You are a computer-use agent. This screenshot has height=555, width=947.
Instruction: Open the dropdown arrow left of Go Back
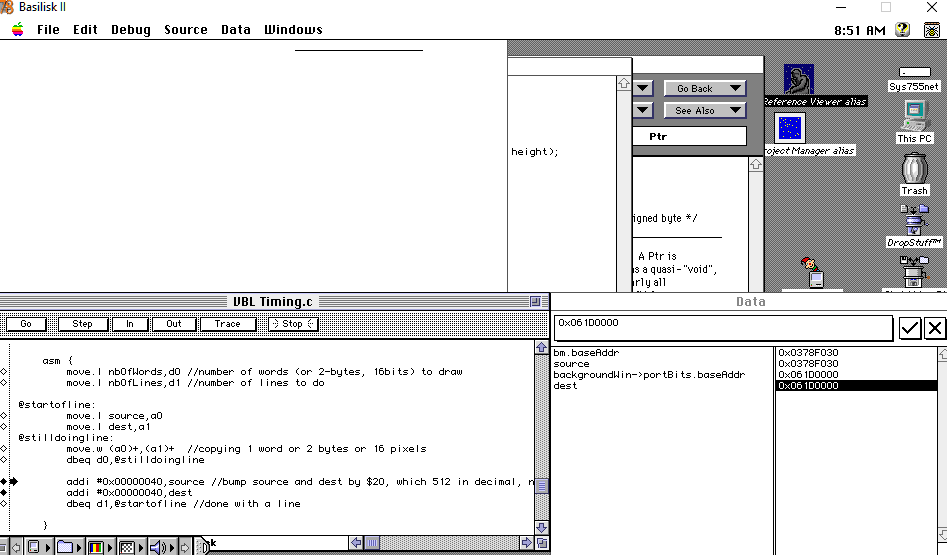pos(643,88)
